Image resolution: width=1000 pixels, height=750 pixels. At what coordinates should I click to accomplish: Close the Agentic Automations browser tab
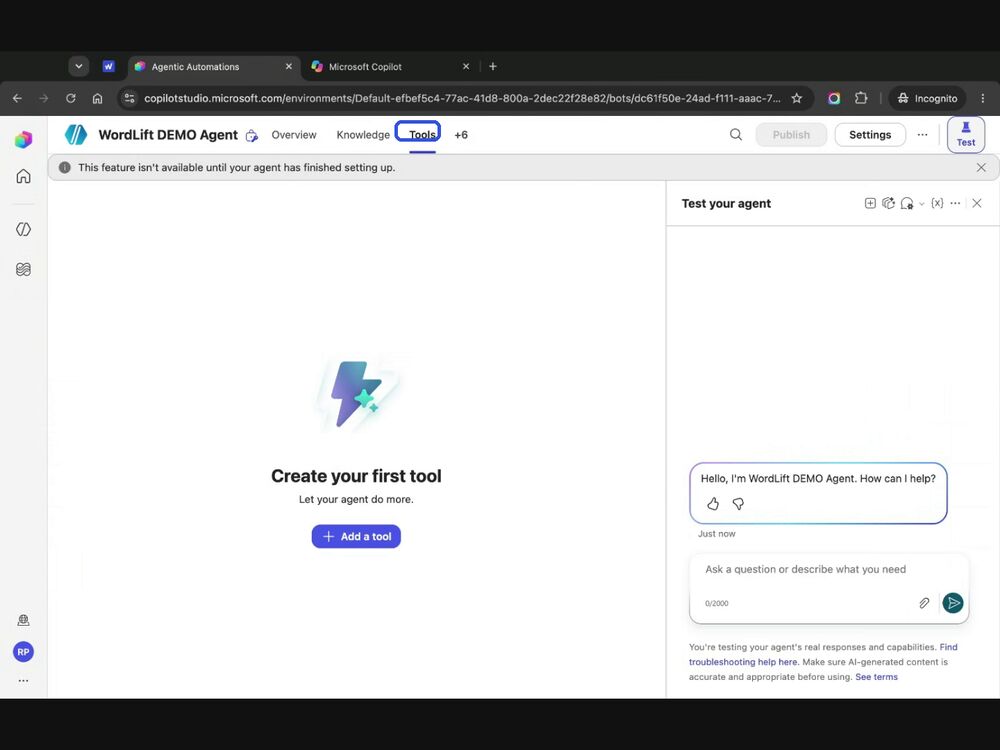tap(288, 66)
